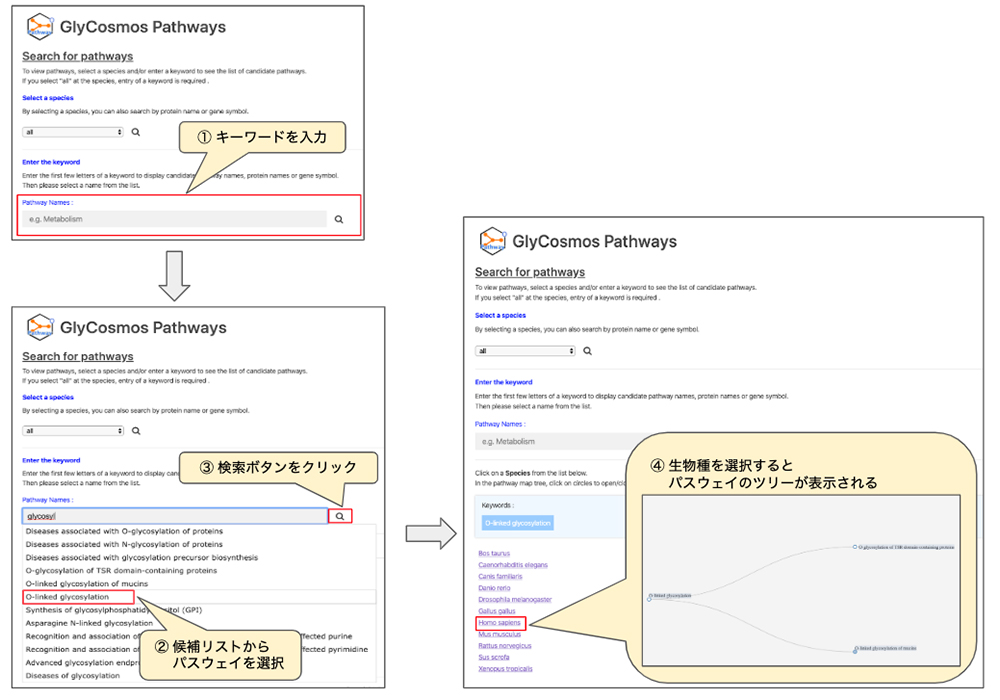1000x700 pixels.
Task: Open the 'all' species dropdown in bottom-left panel
Action: 73,431
